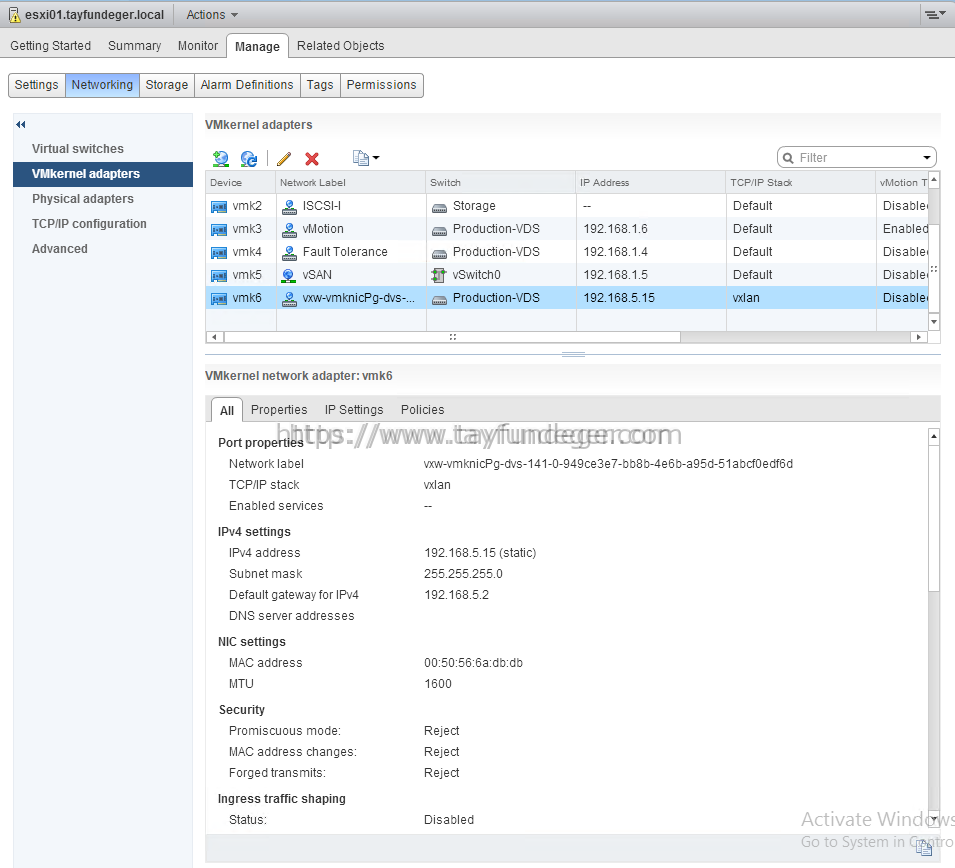The width and height of the screenshot is (955, 868).
Task: Open the copy/export toolbar dropdown icon
Action: (366, 158)
